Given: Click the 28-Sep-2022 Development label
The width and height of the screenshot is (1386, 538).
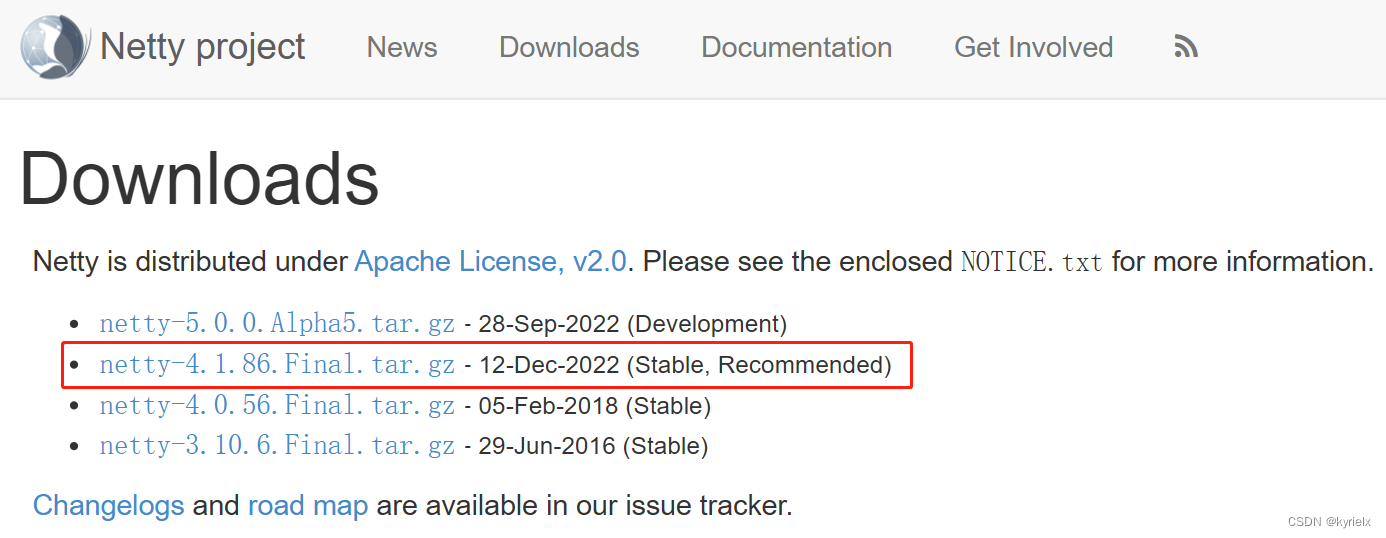Looking at the screenshot, I should (633, 324).
